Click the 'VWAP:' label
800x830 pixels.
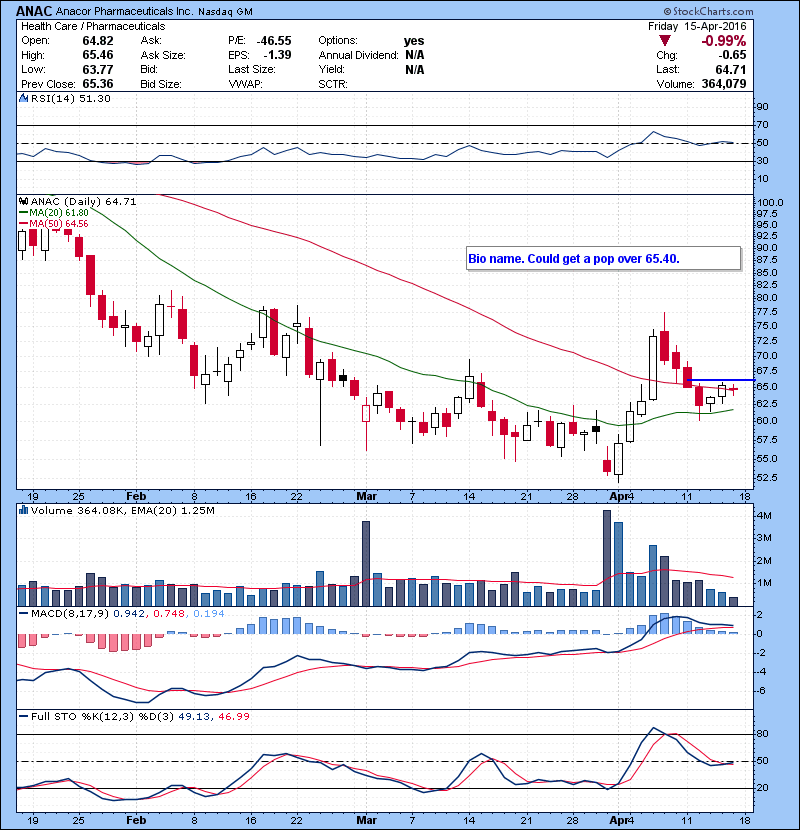pyautogui.click(x=245, y=84)
